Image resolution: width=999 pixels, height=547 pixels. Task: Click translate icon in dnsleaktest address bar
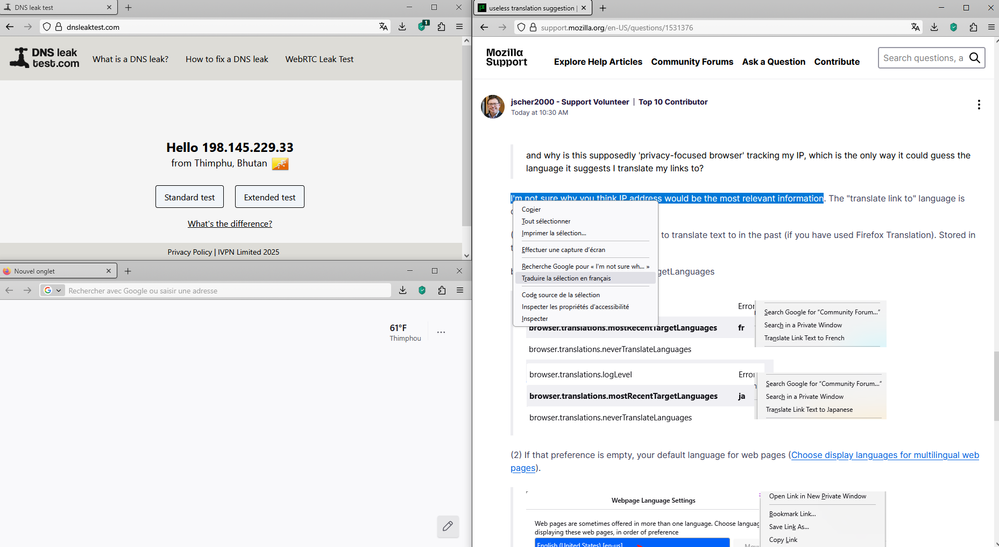coord(383,27)
